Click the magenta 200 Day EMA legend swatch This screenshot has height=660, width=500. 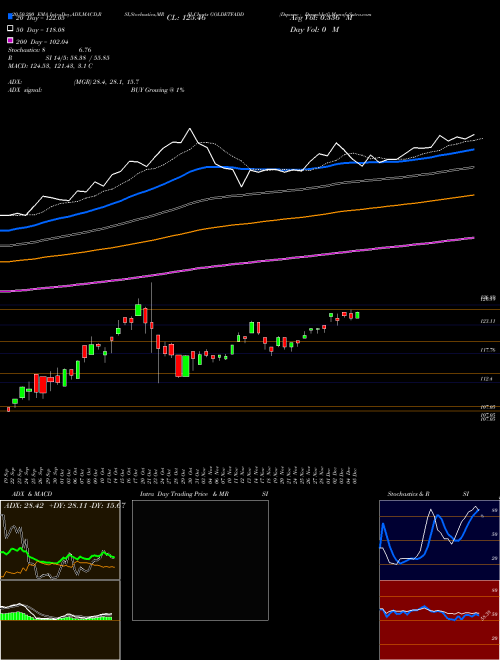(x=10, y=41)
